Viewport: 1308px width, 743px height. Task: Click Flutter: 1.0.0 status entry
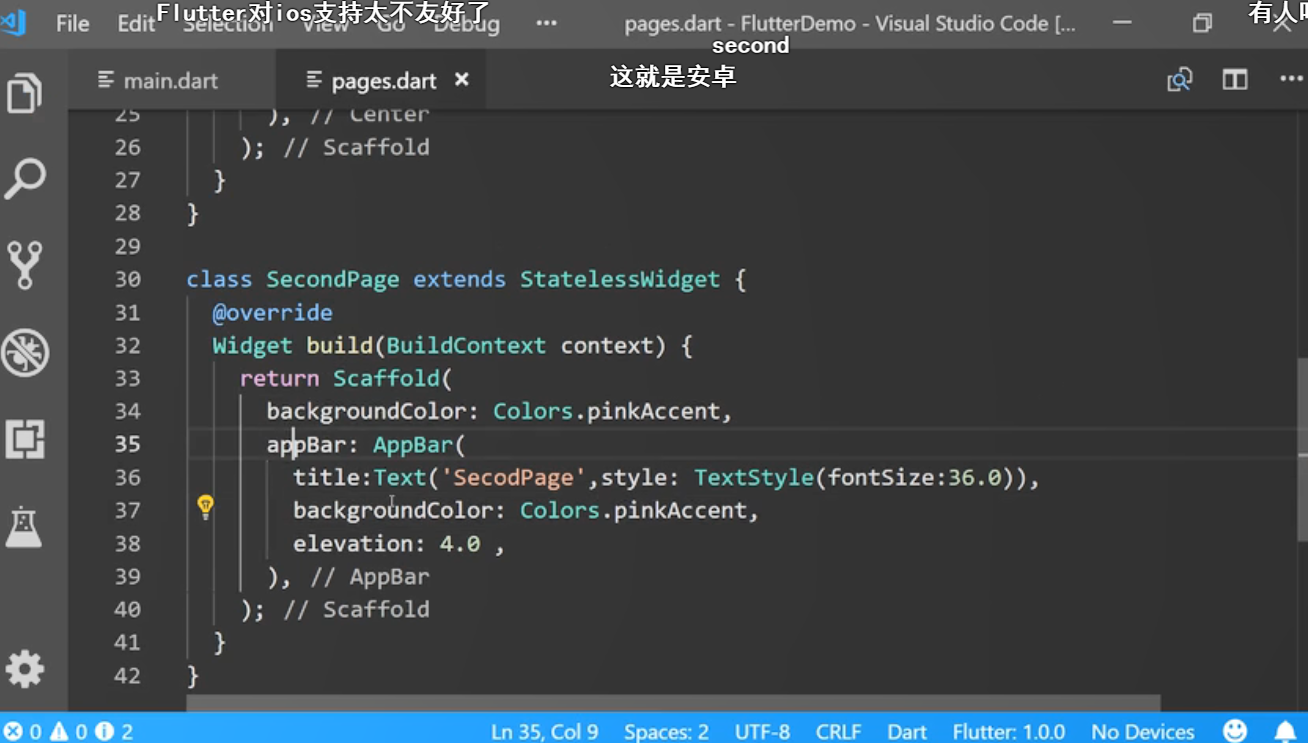click(1009, 732)
